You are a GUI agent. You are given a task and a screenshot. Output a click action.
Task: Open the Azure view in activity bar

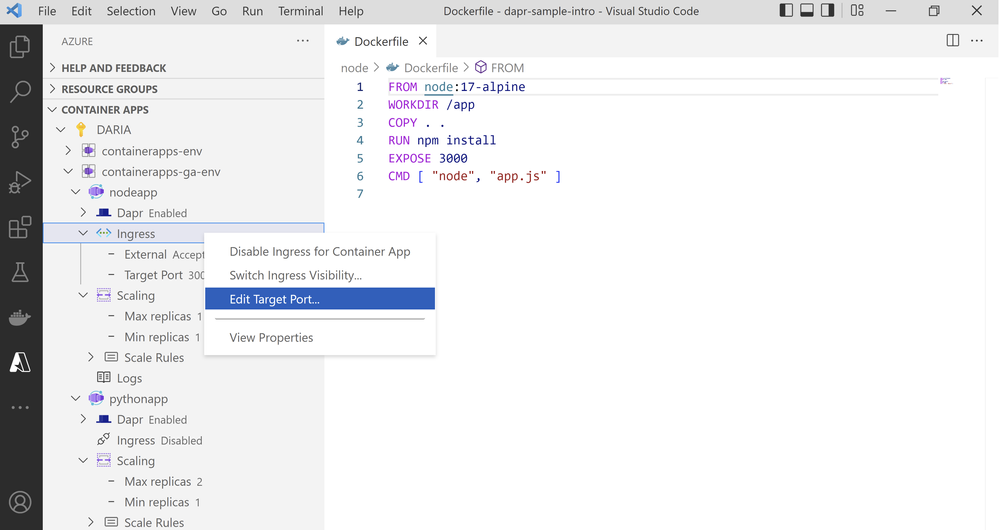coord(20,362)
